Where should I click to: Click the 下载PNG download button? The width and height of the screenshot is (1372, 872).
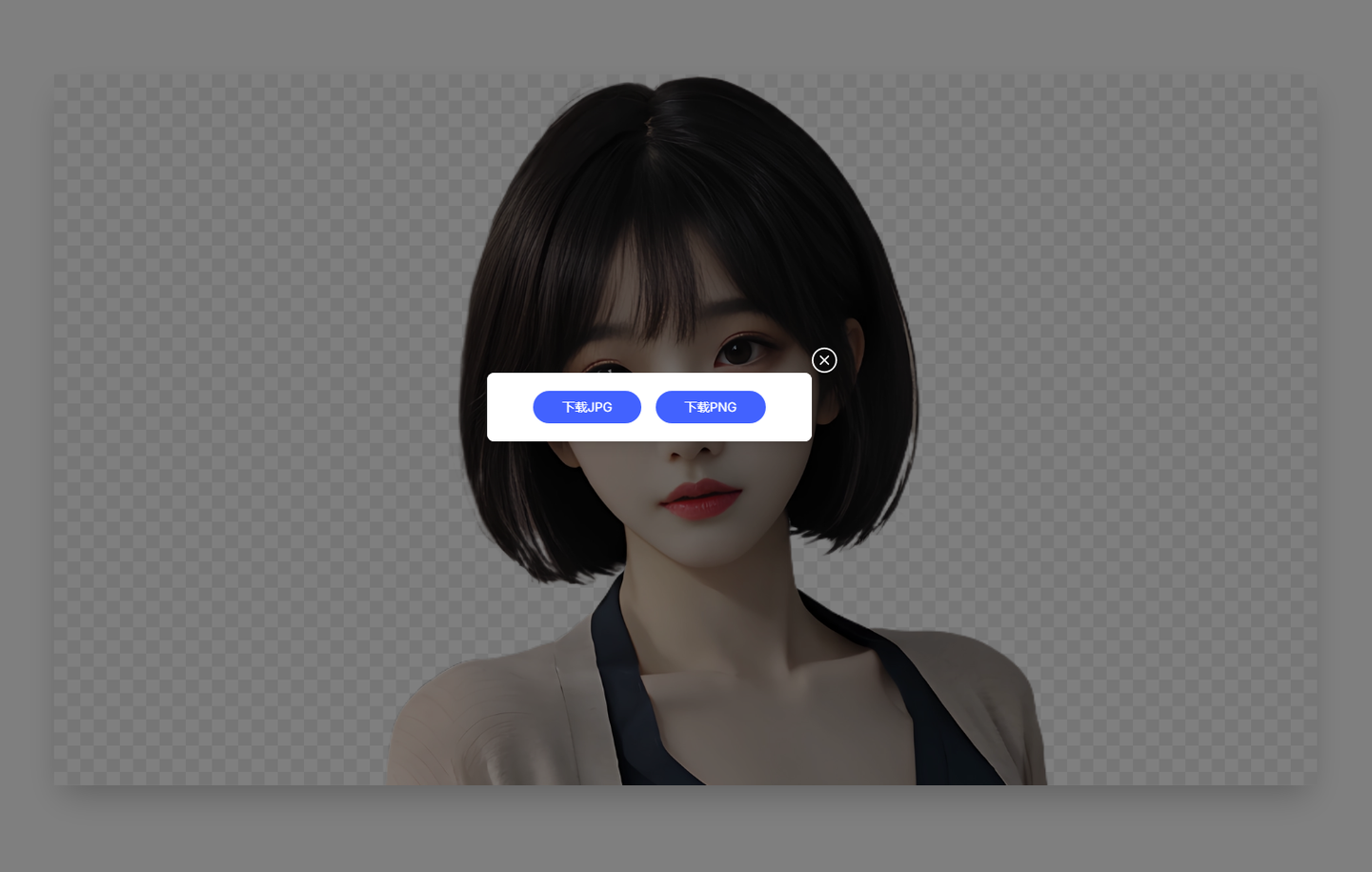[711, 407]
